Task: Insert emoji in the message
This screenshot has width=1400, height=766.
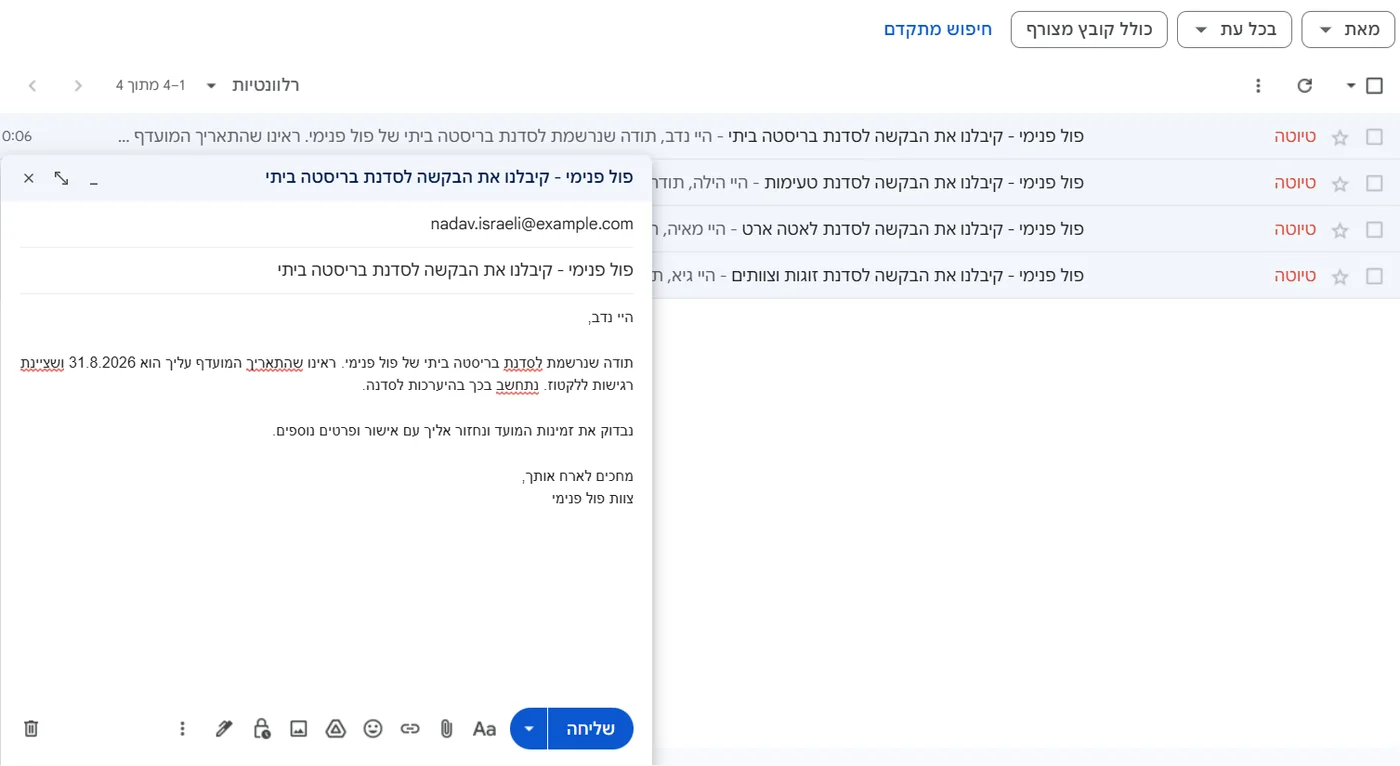Action: coord(373,729)
